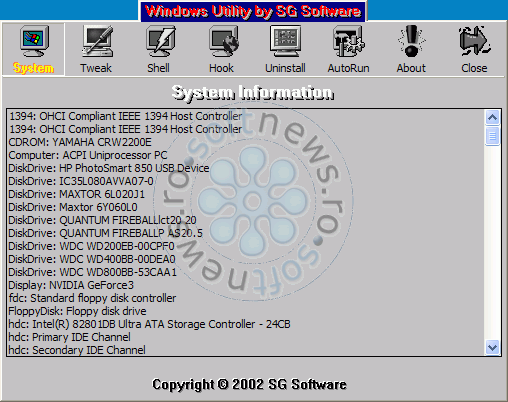Select 'Display: NVIDIA GeForce3' row

point(245,285)
